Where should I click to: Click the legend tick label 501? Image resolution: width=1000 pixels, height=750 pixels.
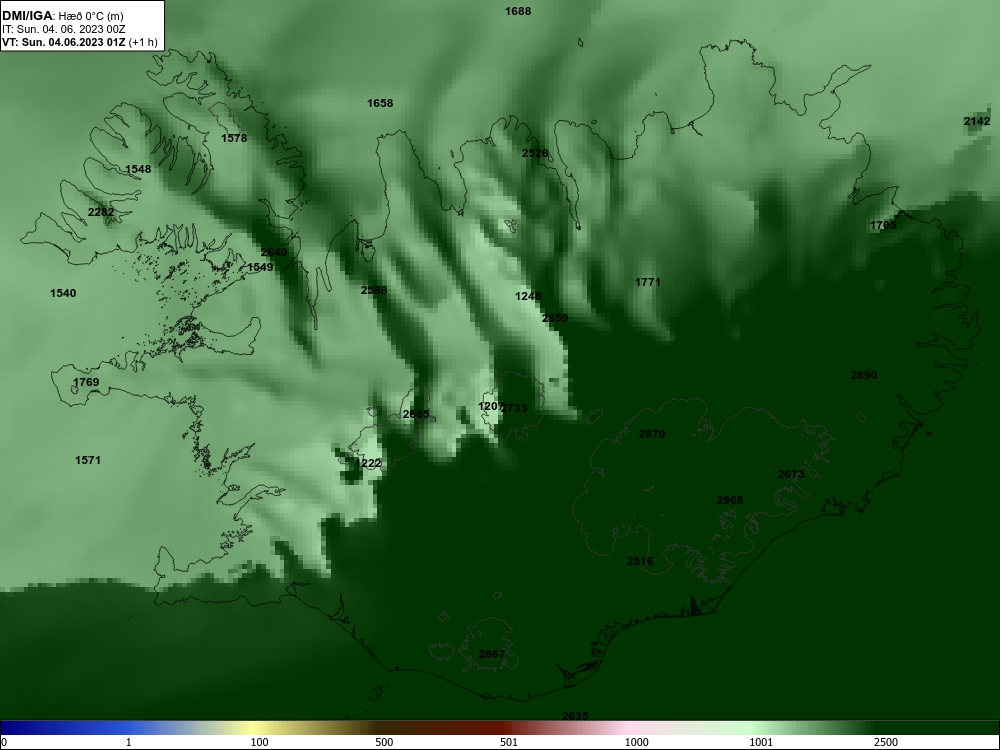pyautogui.click(x=509, y=742)
